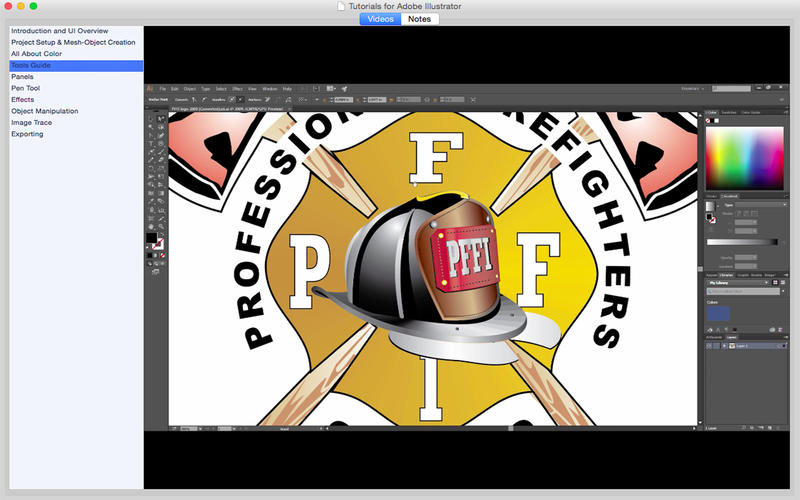800x500 pixels.
Task: Switch to the Artboards panel tab
Action: [x=714, y=337]
